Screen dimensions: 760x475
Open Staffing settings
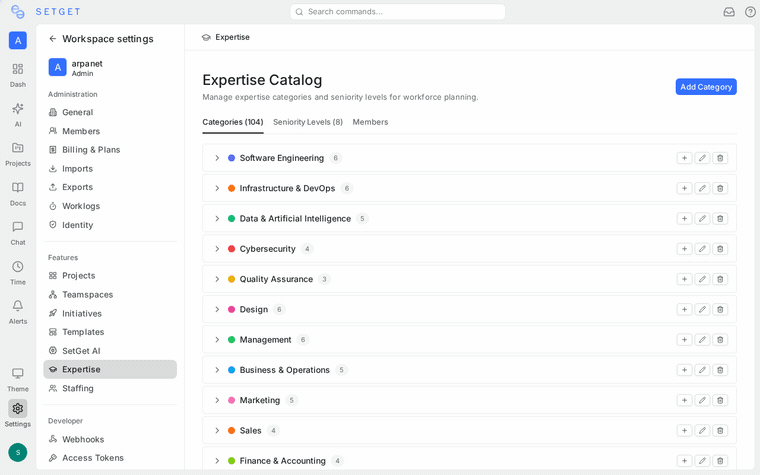(x=110, y=388)
